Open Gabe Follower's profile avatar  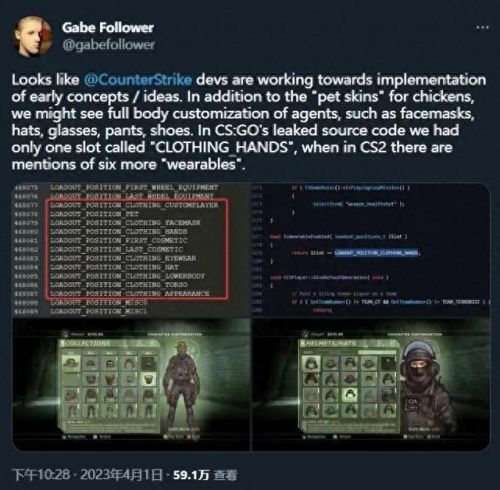[33, 36]
